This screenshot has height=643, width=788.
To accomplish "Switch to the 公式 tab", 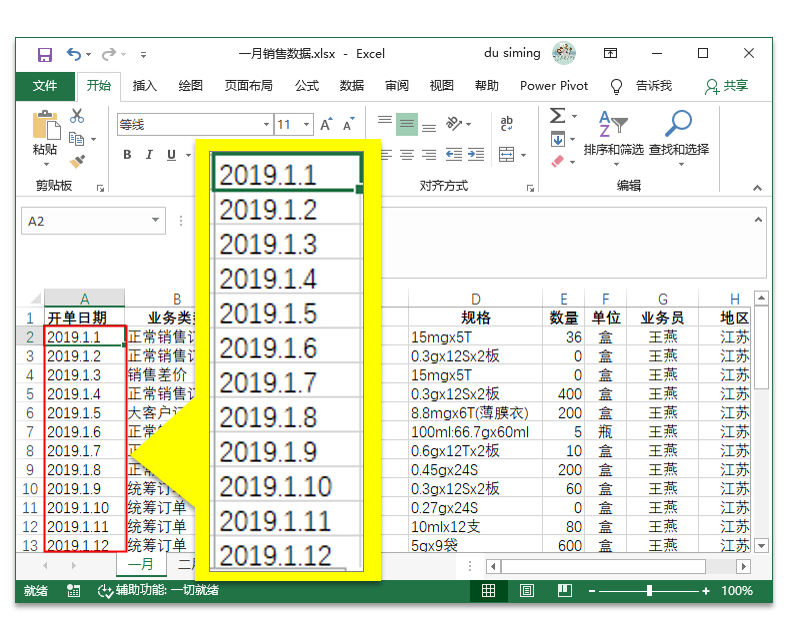I will [307, 86].
